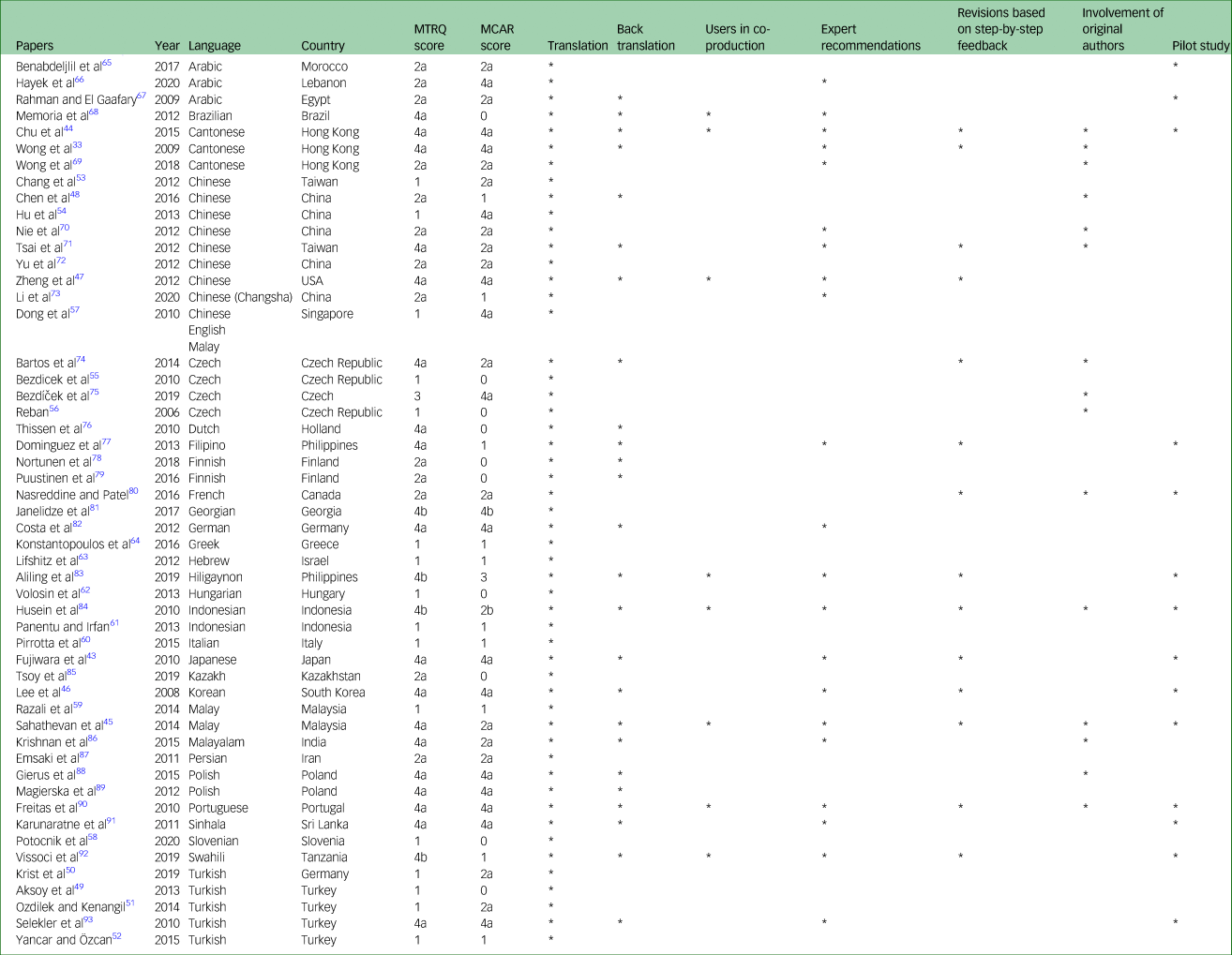Image resolution: width=1232 pixels, height=955 pixels.
Task: Click the MTRQ score column header
Action: pos(429,37)
